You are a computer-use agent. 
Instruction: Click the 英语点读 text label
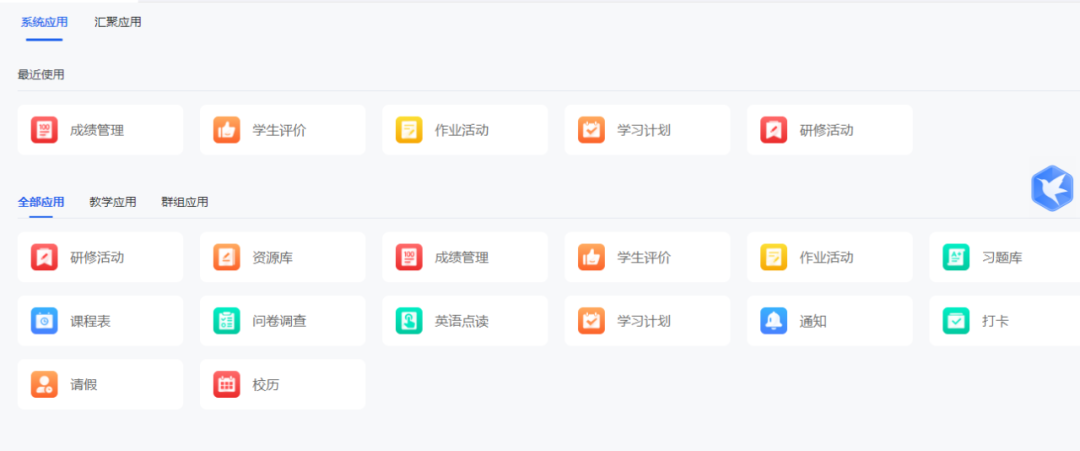coord(461,322)
